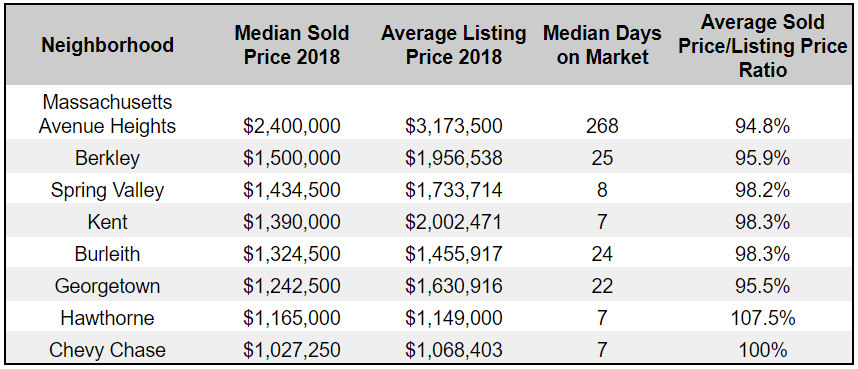Viewport: 858px width, 369px height.
Task: Select the Burleith neighborhood cell
Action: pos(107,253)
